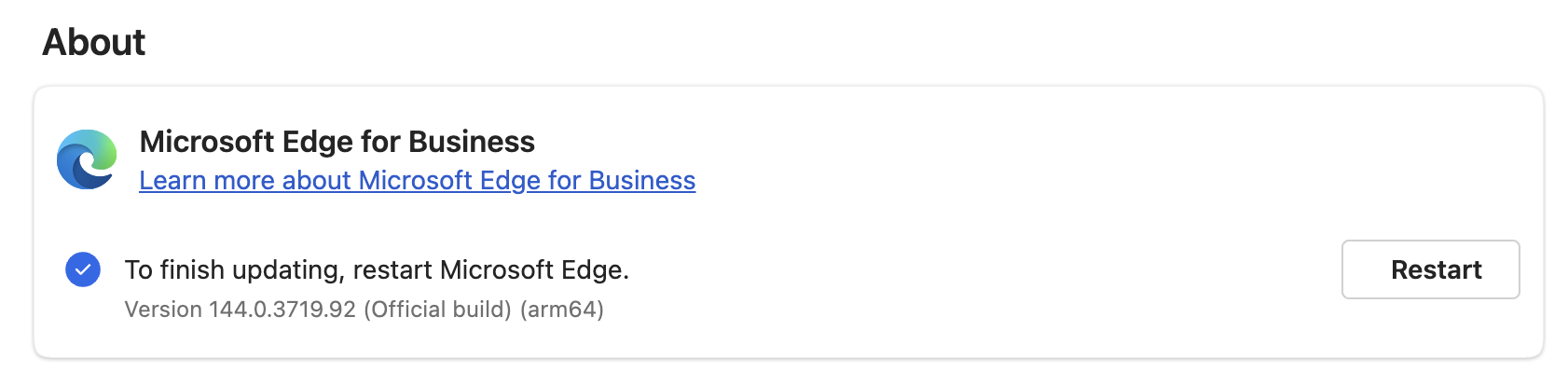Click the blue update checkmark icon
The height and width of the screenshot is (386, 1568).
[x=83, y=269]
